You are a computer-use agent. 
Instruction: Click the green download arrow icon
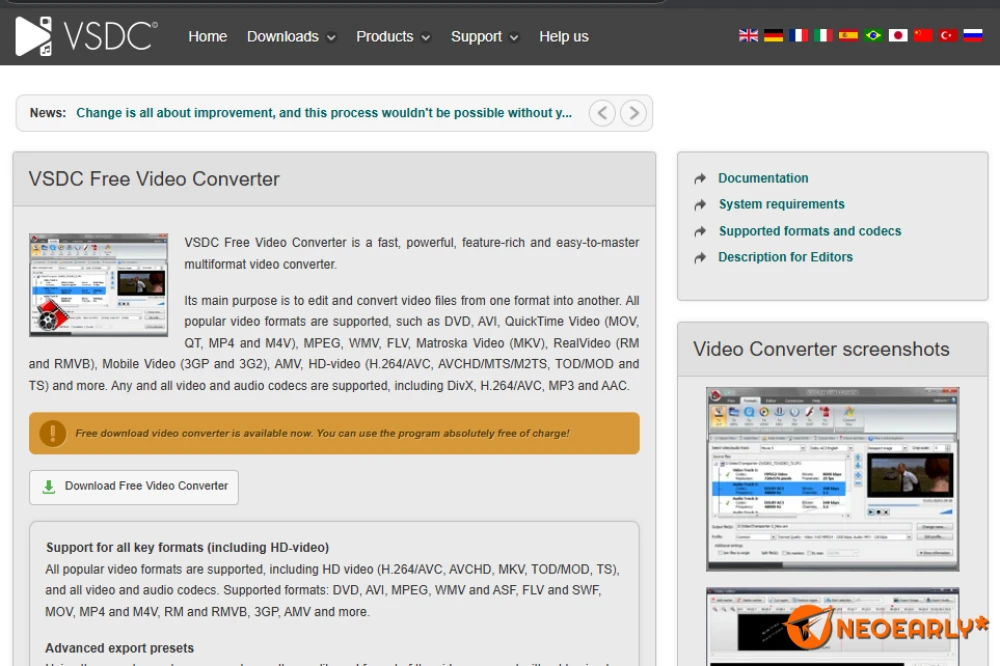pos(48,487)
